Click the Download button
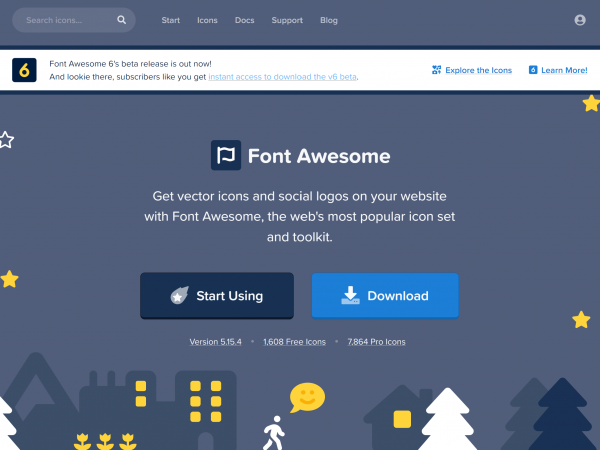 (385, 295)
